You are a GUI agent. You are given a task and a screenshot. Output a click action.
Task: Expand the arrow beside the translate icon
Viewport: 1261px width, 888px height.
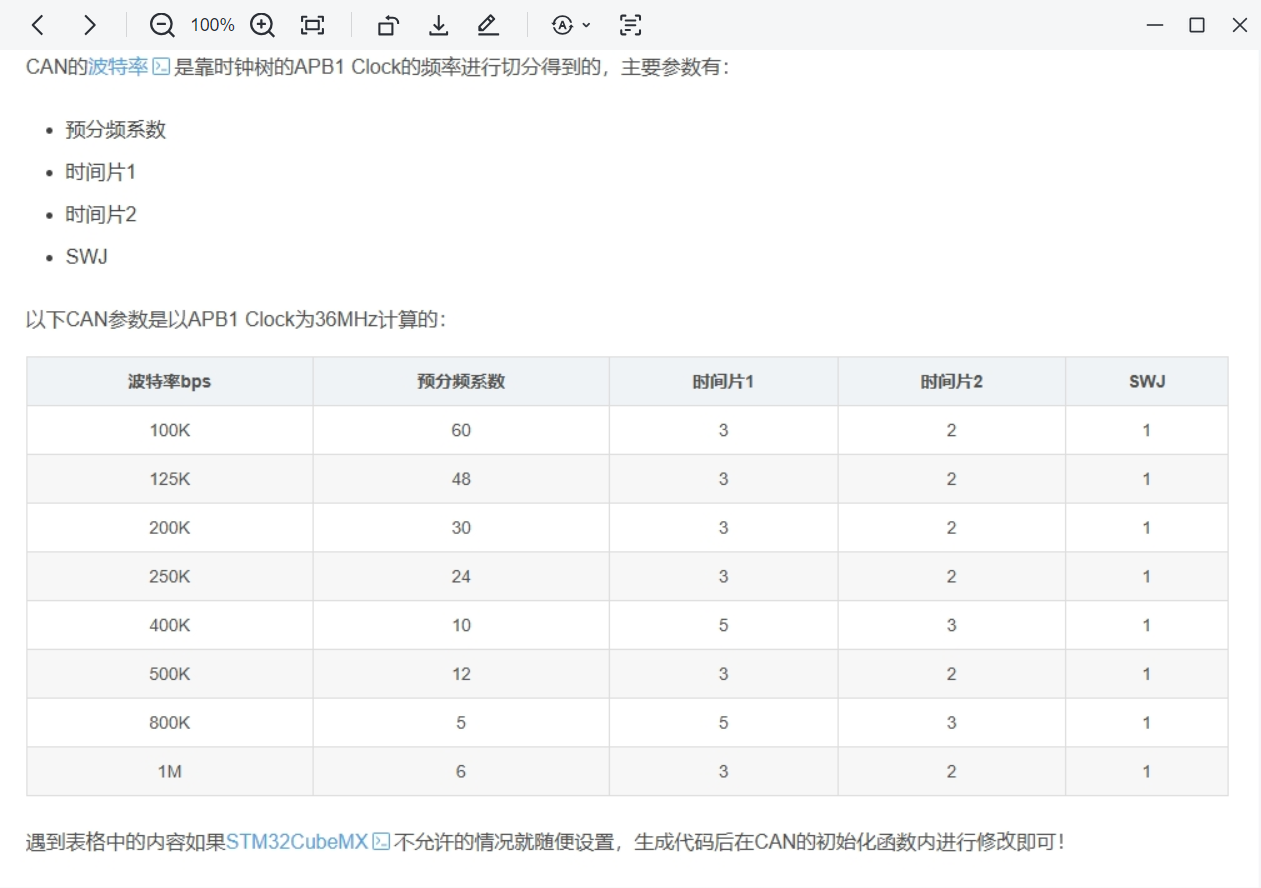586,25
